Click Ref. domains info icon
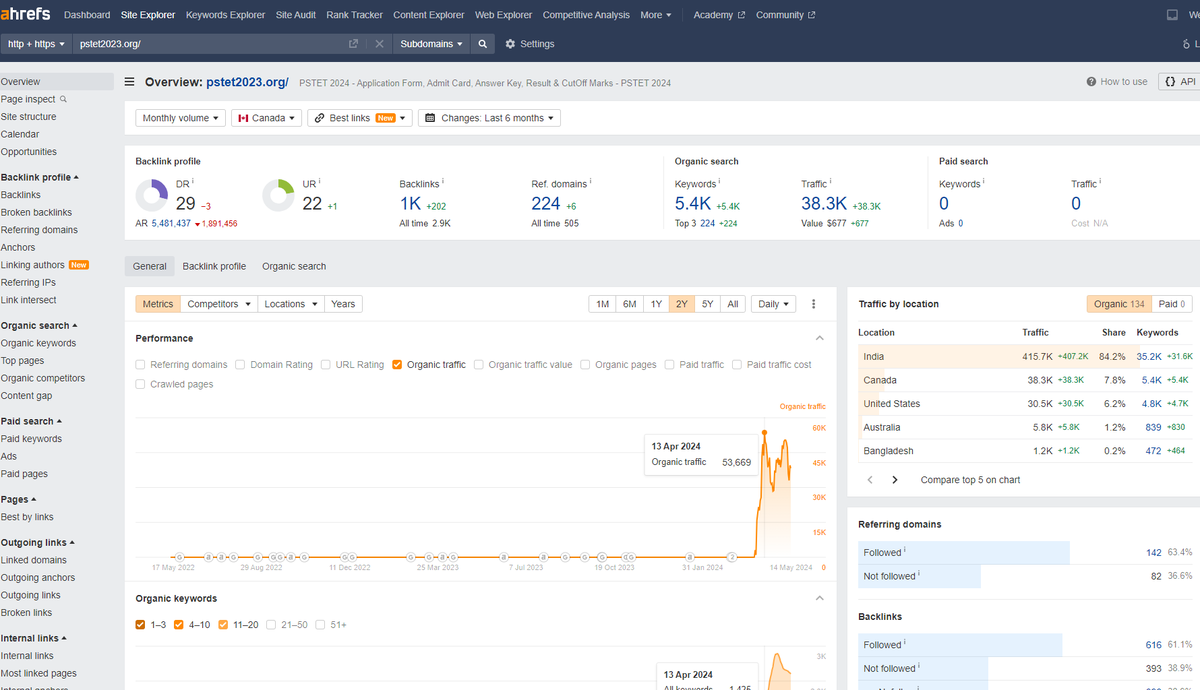The image size is (1200, 690). click(591, 182)
